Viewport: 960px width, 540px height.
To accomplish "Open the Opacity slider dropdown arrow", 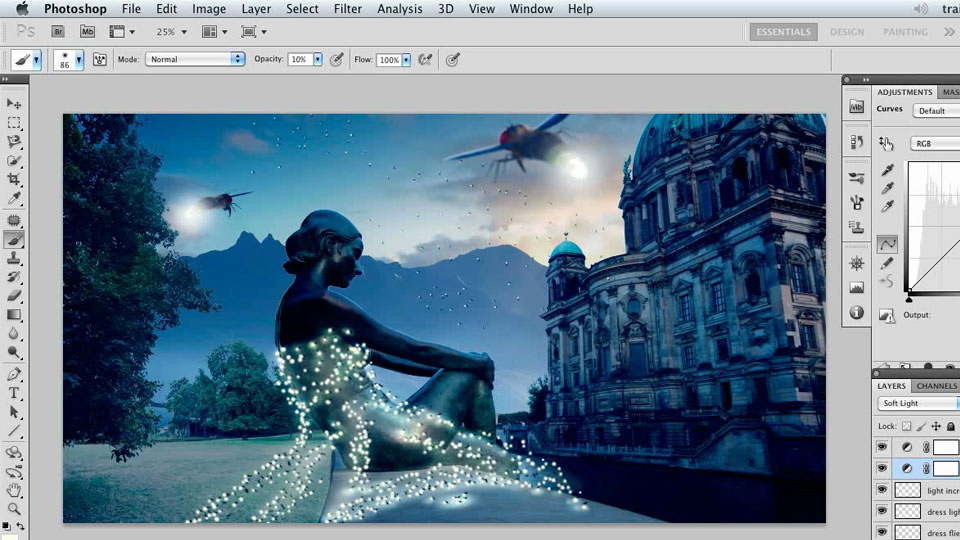I will [x=318, y=59].
